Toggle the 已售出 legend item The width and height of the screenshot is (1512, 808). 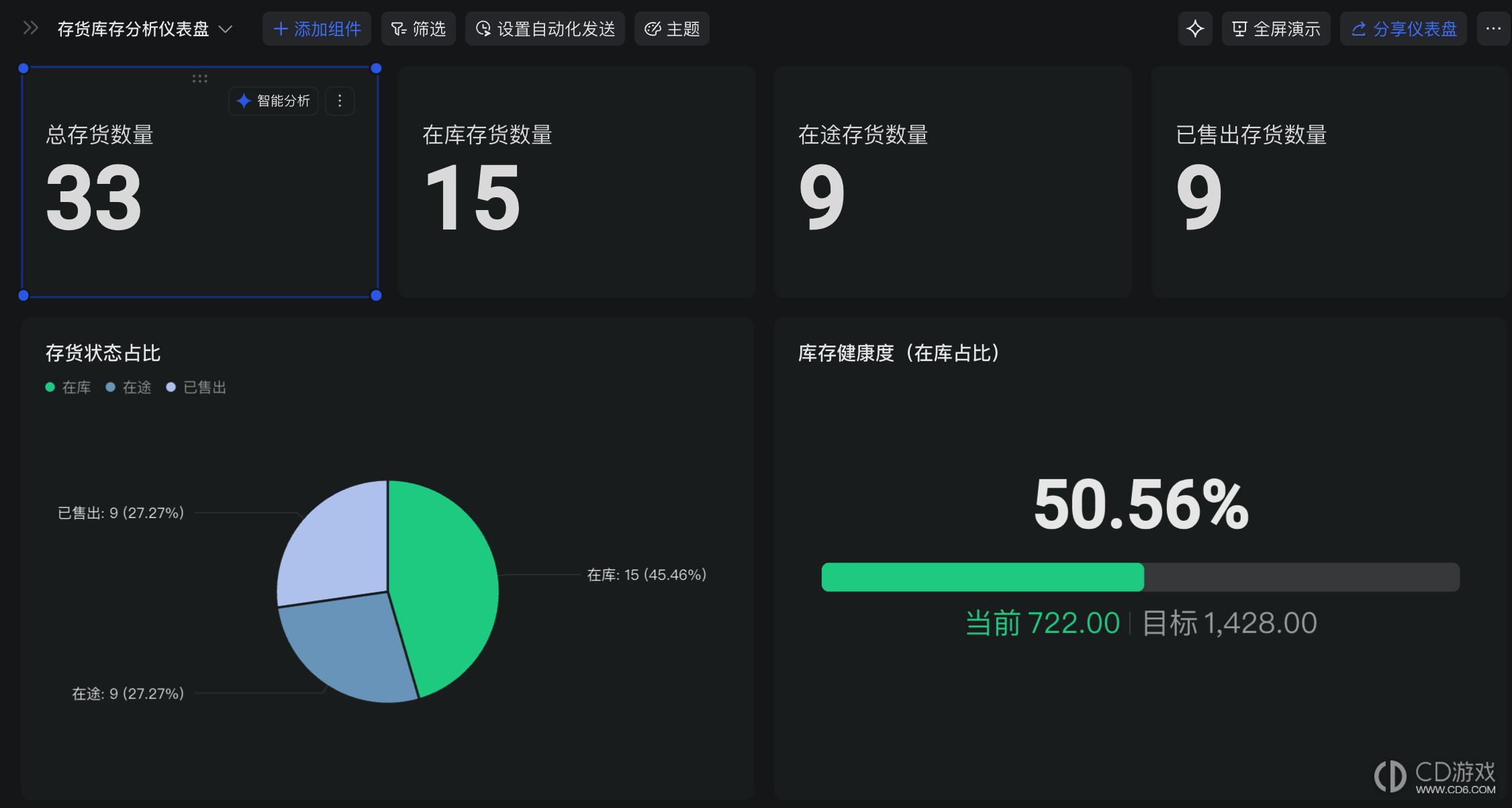[196, 387]
